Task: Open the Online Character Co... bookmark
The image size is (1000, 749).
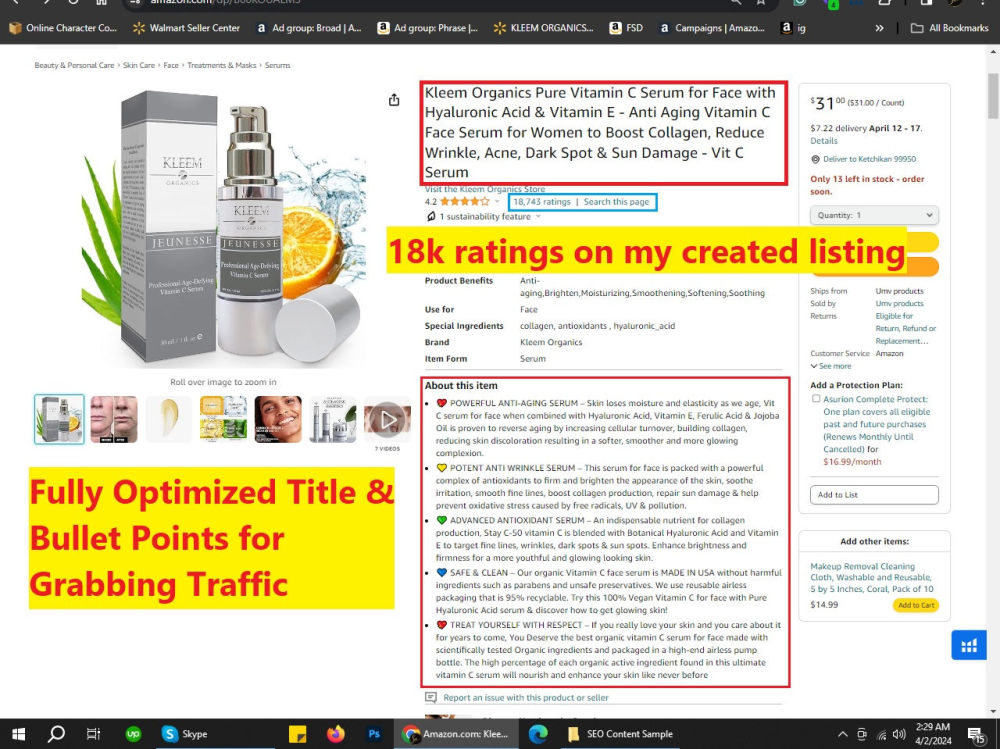Action: (x=62, y=28)
